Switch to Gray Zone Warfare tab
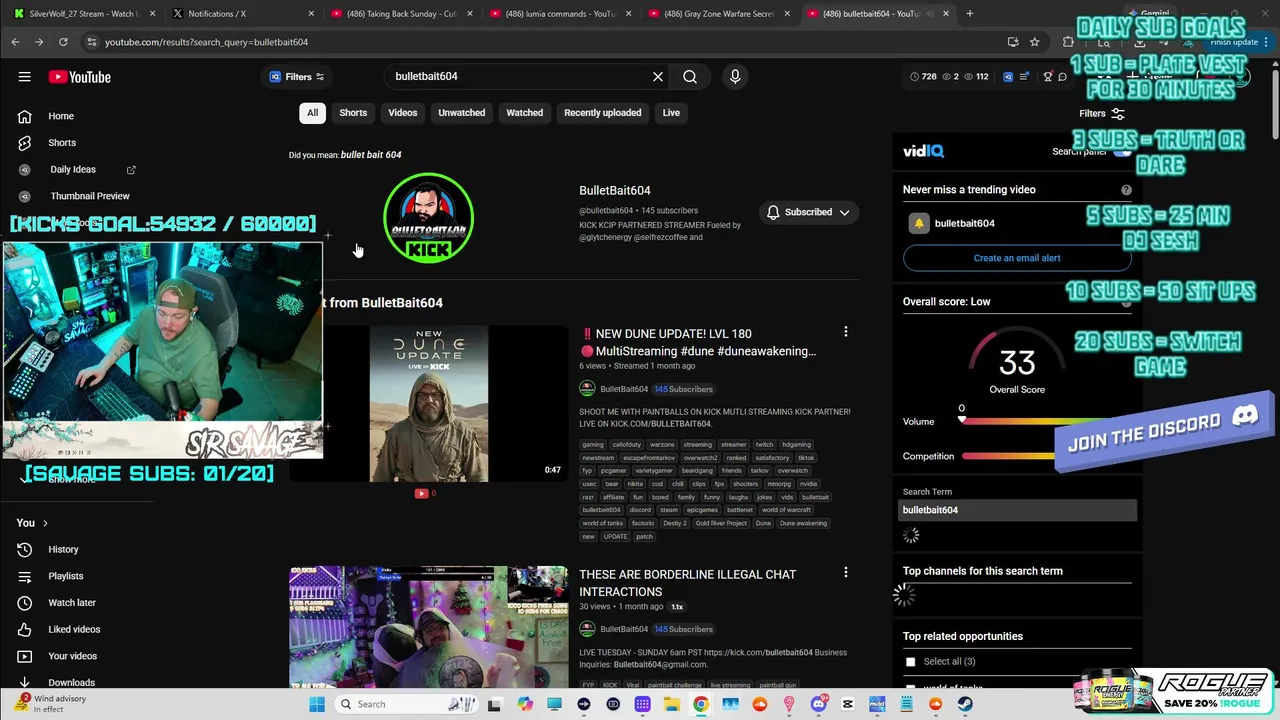1280x720 pixels. click(720, 14)
